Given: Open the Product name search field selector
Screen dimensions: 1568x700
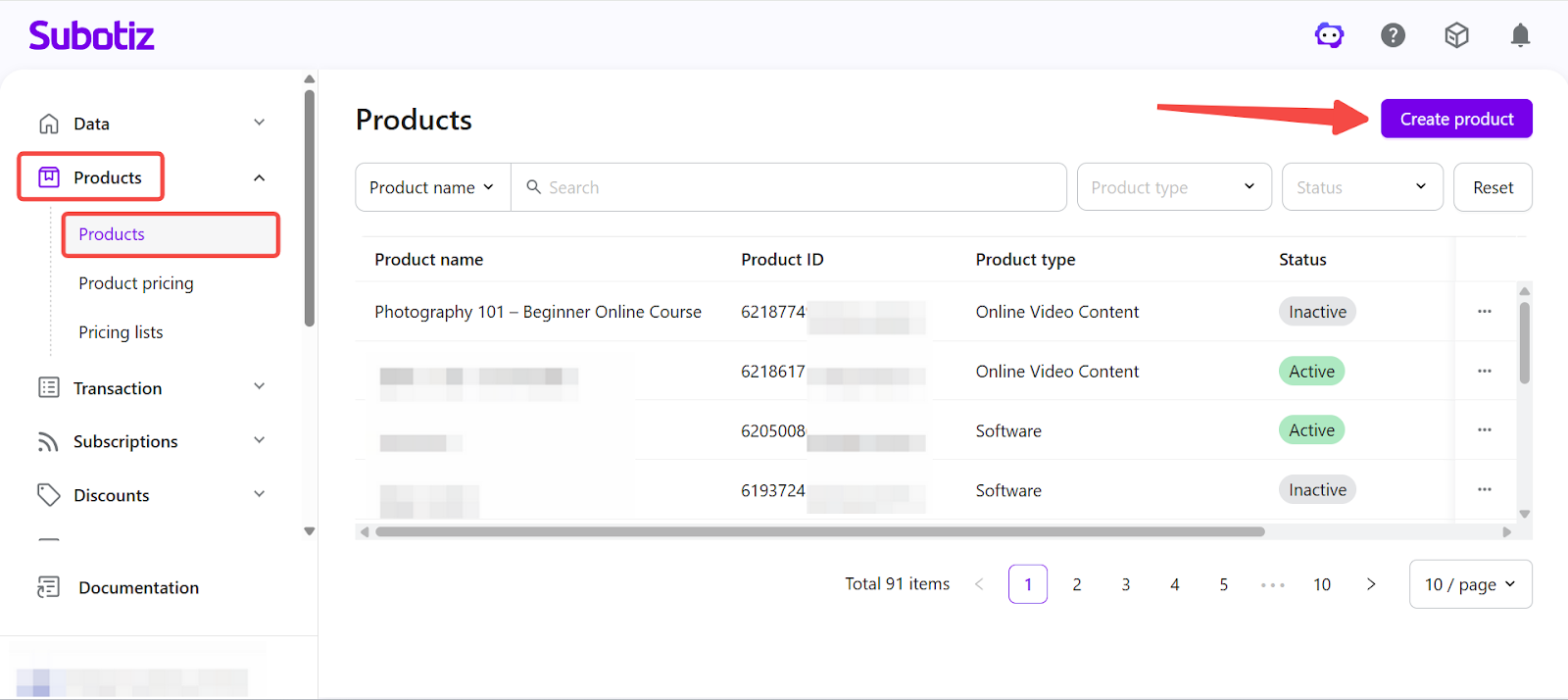Looking at the screenshot, I should tap(432, 187).
